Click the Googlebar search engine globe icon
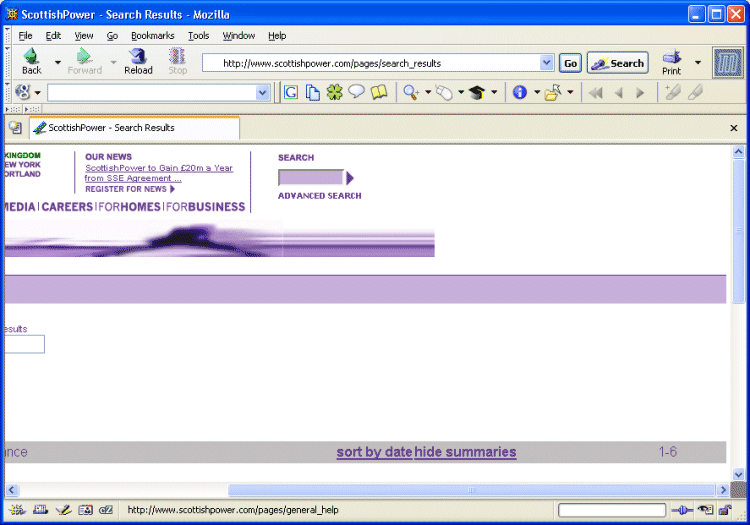The height and width of the screenshot is (525, 750). click(22, 92)
